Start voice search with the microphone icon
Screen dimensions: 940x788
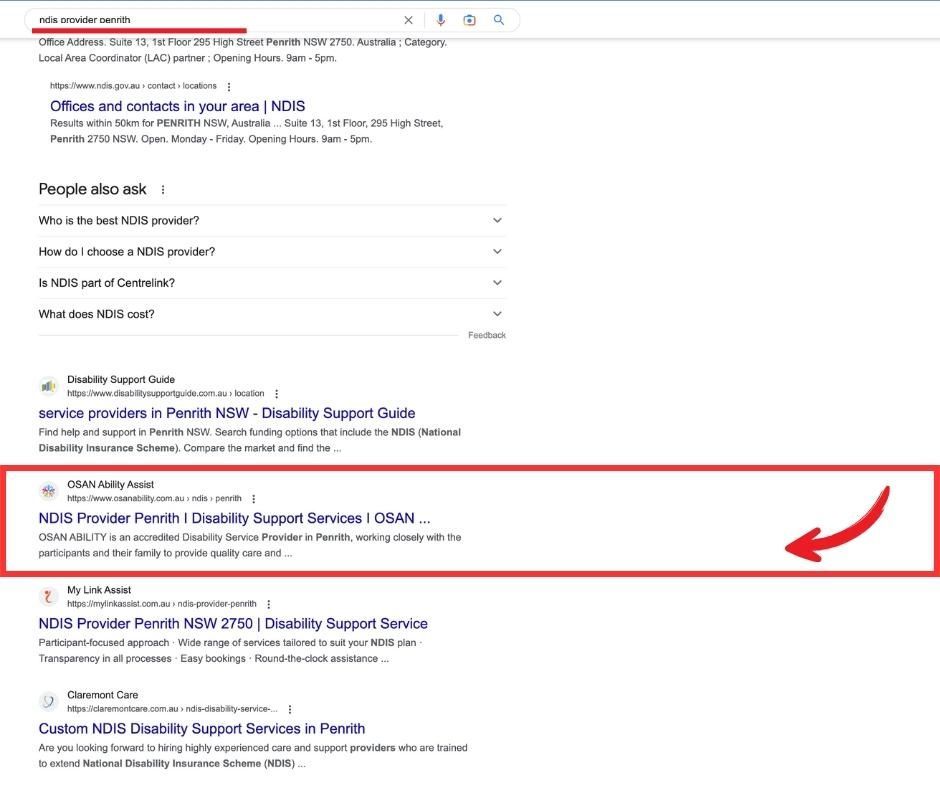click(441, 20)
